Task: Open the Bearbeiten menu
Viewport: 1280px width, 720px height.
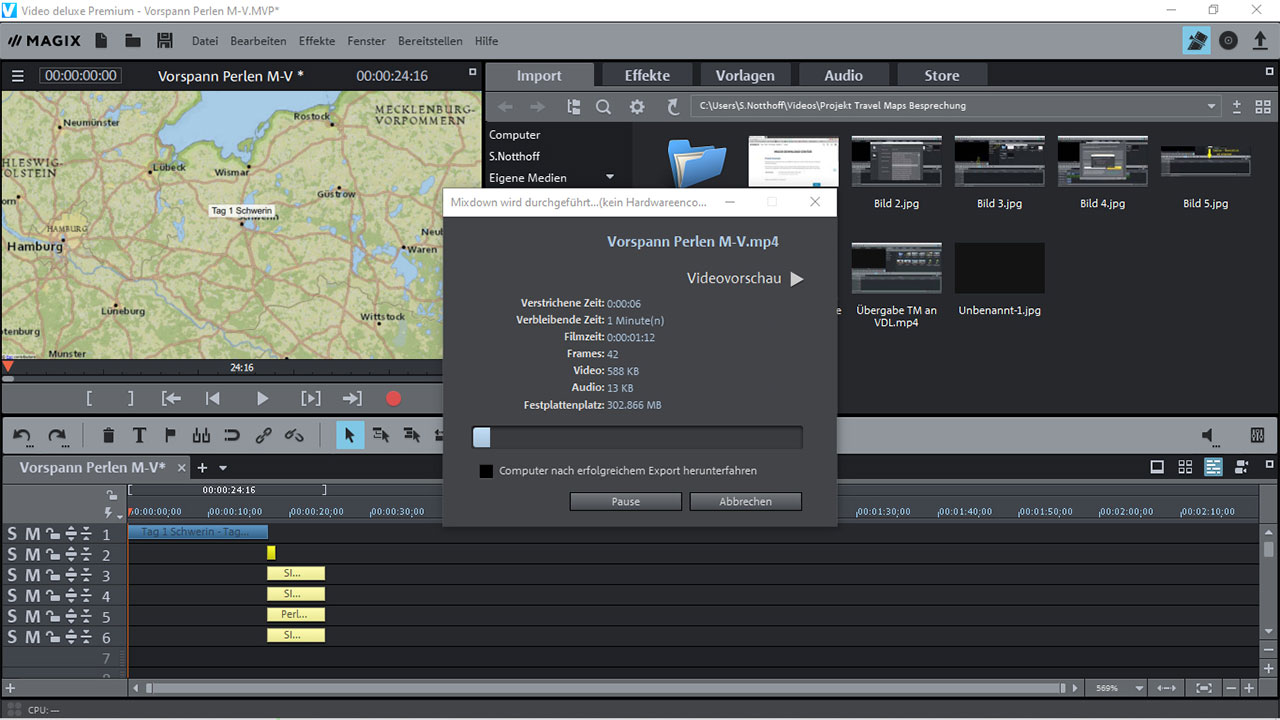Action: [258, 41]
